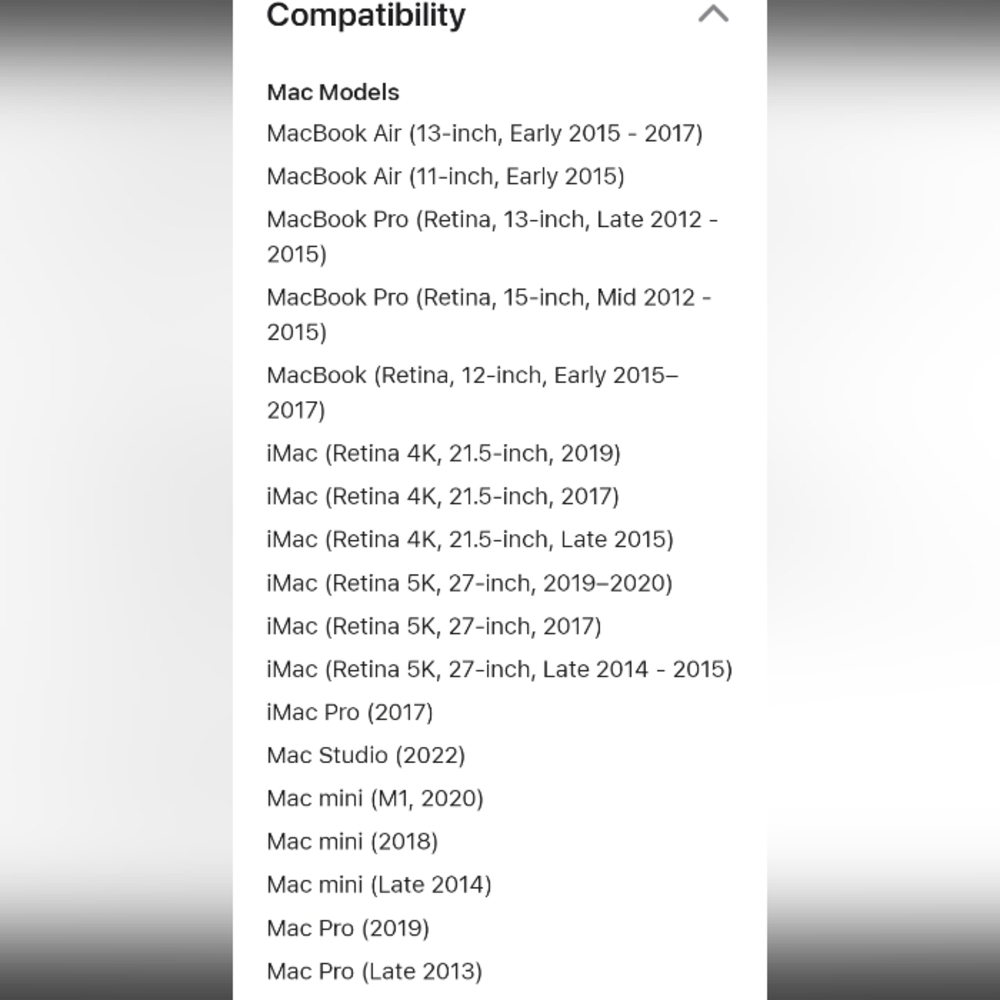Viewport: 1000px width, 1000px height.
Task: Choose MacBook Pro Retina 15-inch Mid 2012 entry
Action: coord(489,314)
